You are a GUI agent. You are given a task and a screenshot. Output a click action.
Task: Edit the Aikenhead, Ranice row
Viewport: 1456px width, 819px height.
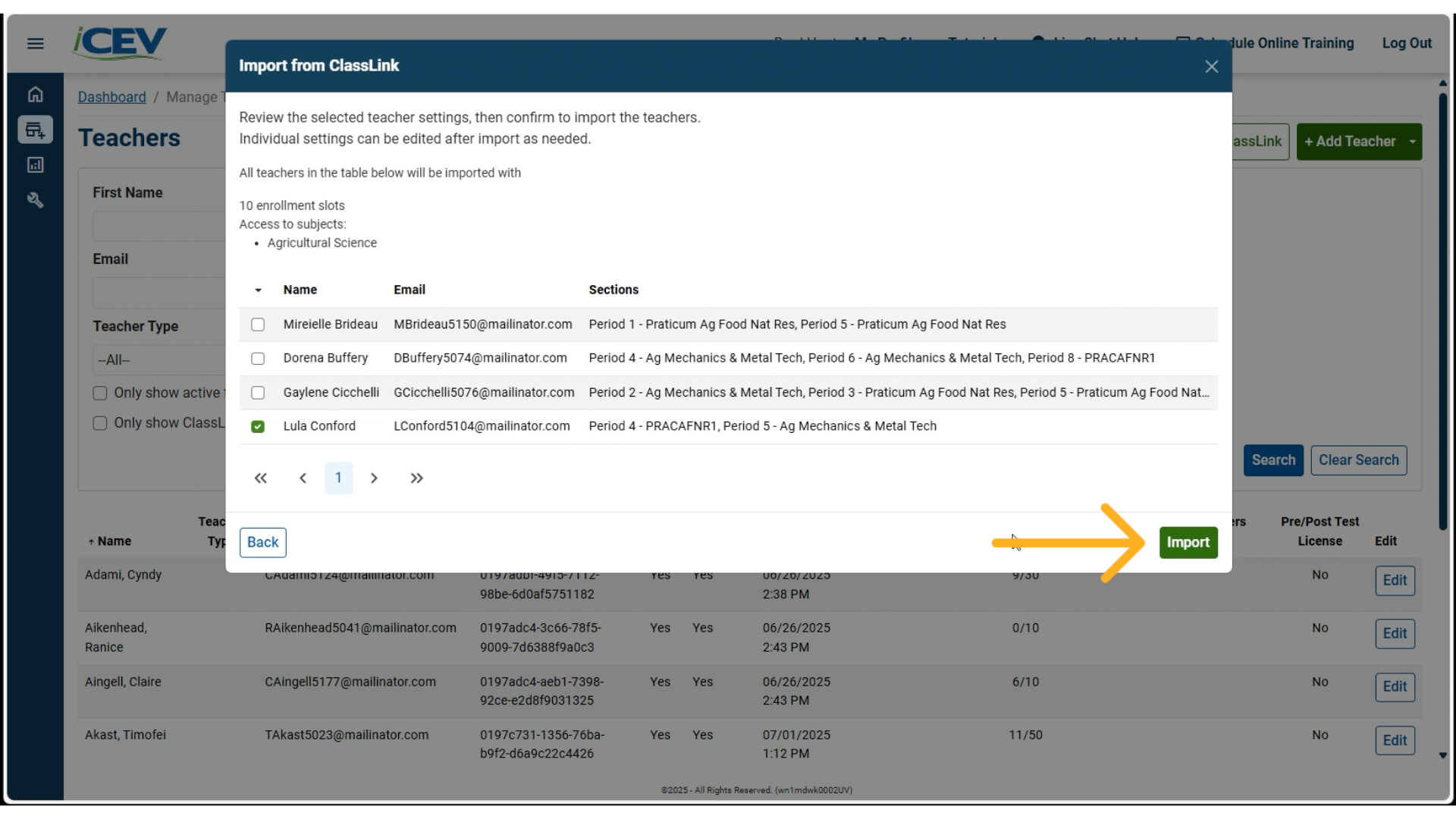coord(1395,634)
